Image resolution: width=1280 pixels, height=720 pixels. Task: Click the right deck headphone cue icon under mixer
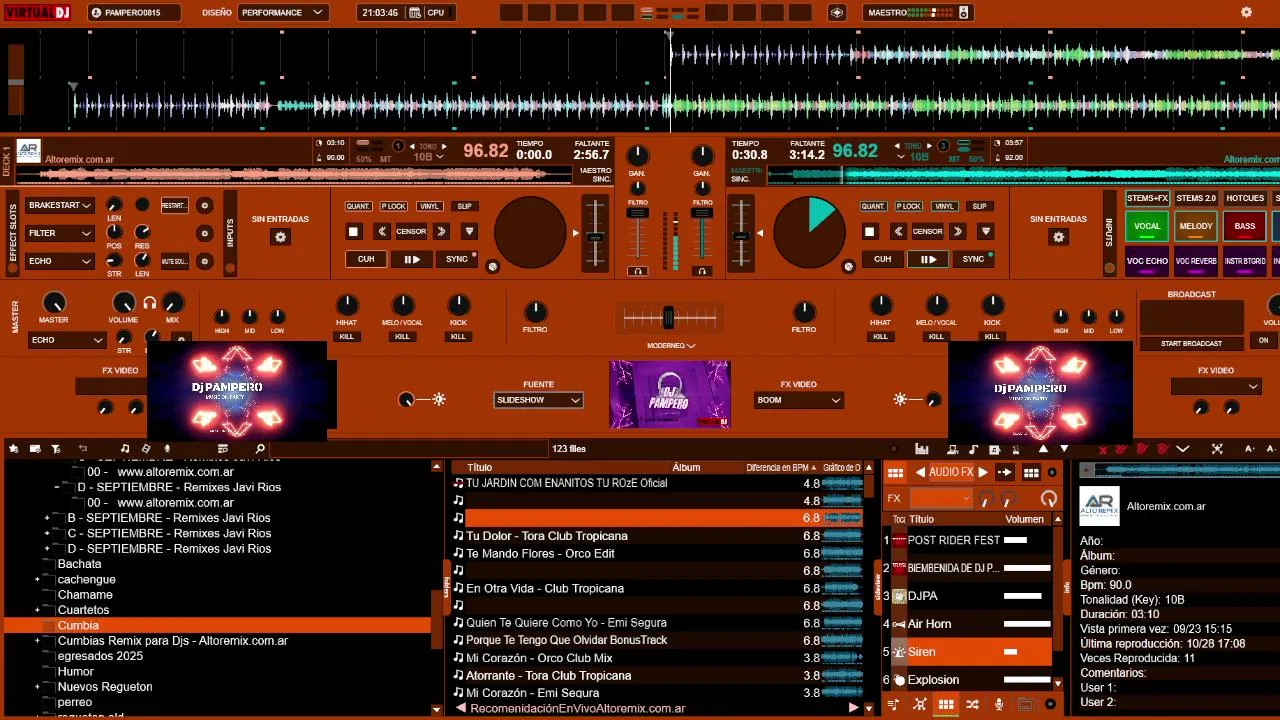point(702,271)
